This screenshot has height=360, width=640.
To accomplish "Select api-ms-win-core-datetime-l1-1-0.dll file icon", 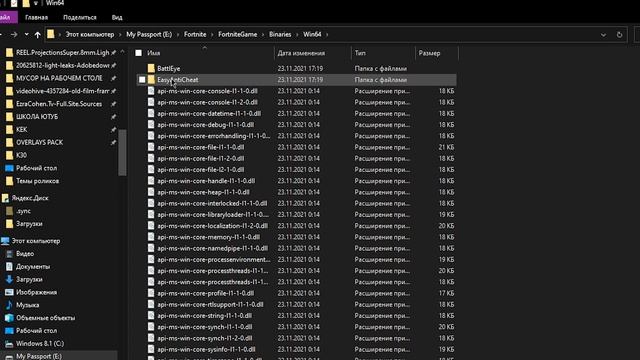I will 151,113.
